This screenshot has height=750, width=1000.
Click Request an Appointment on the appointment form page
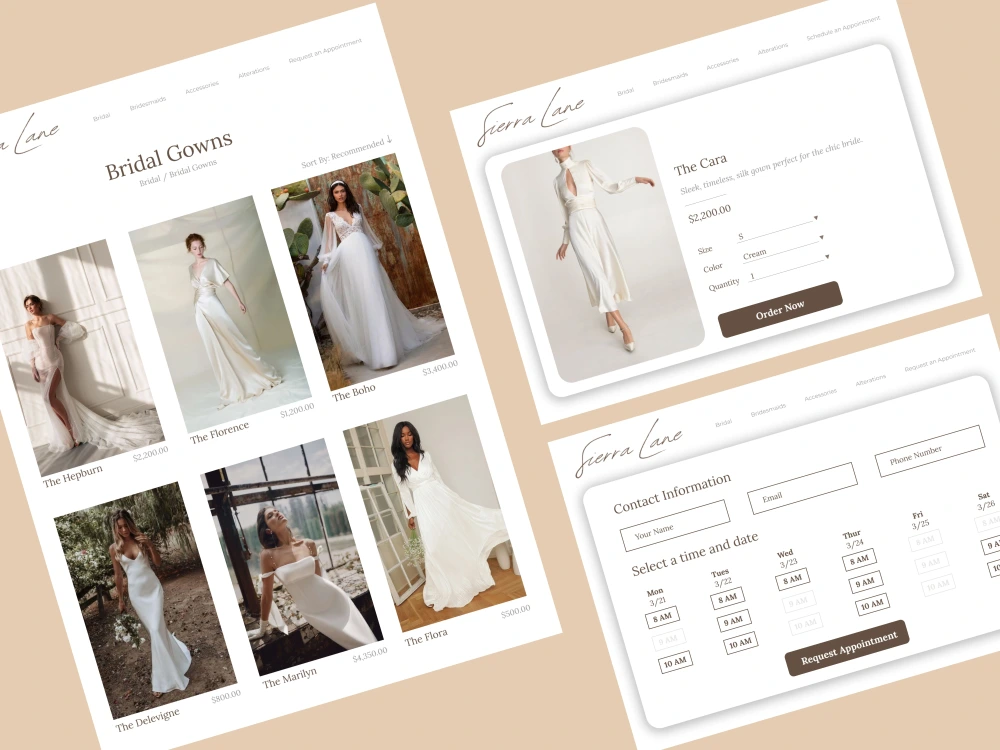point(940,360)
